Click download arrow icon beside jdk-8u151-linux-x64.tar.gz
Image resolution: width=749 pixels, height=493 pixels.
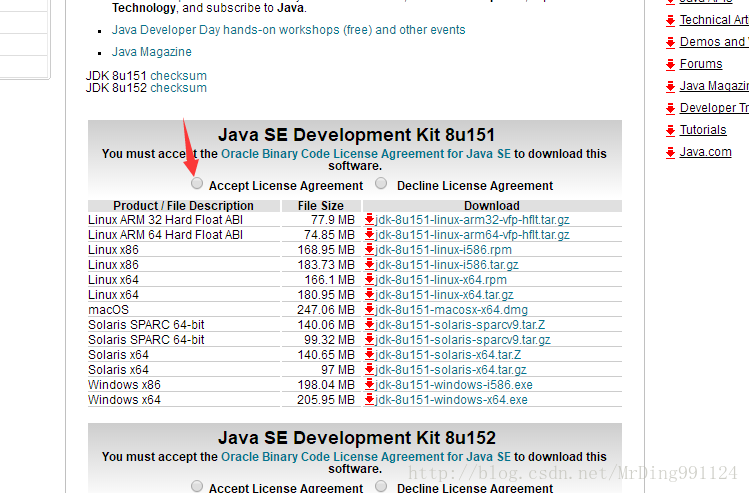[x=369, y=295]
